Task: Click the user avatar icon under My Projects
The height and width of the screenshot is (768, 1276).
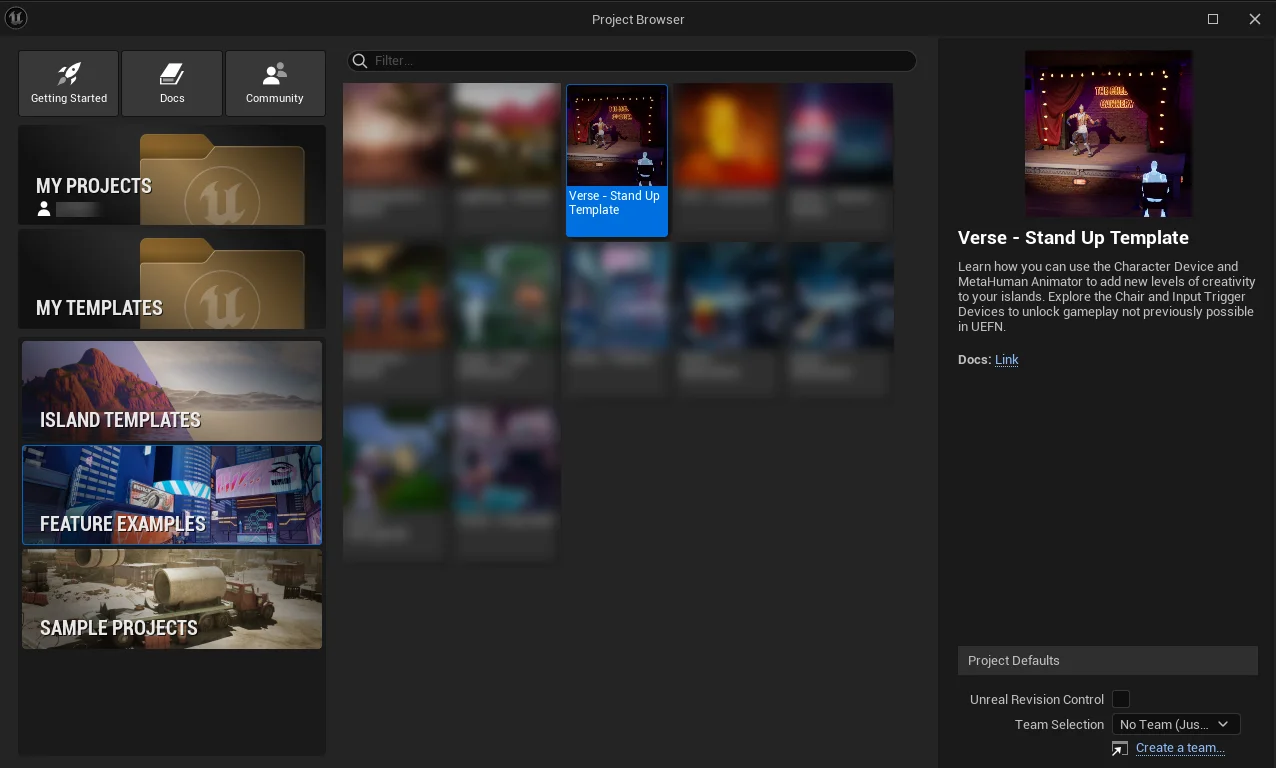Action: click(44, 209)
